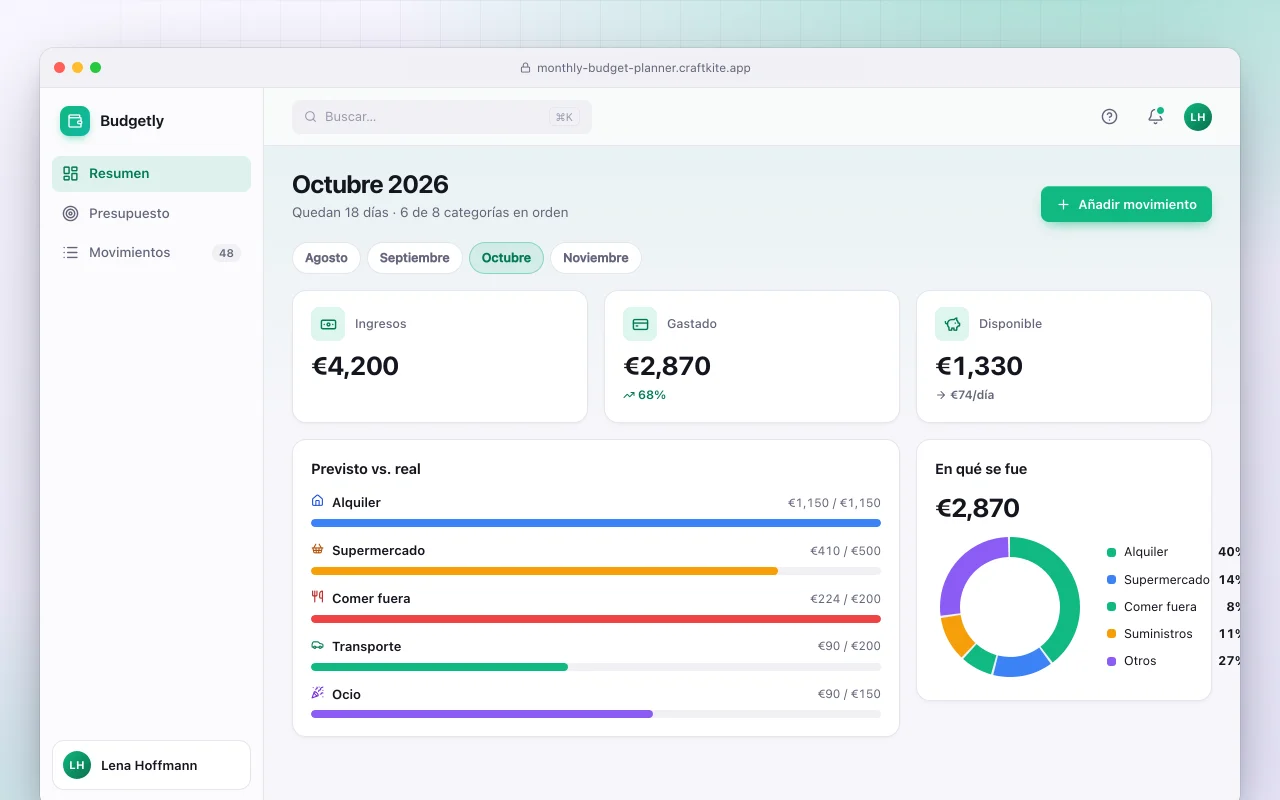
Task: Open the help question mark icon
Action: pos(1109,116)
